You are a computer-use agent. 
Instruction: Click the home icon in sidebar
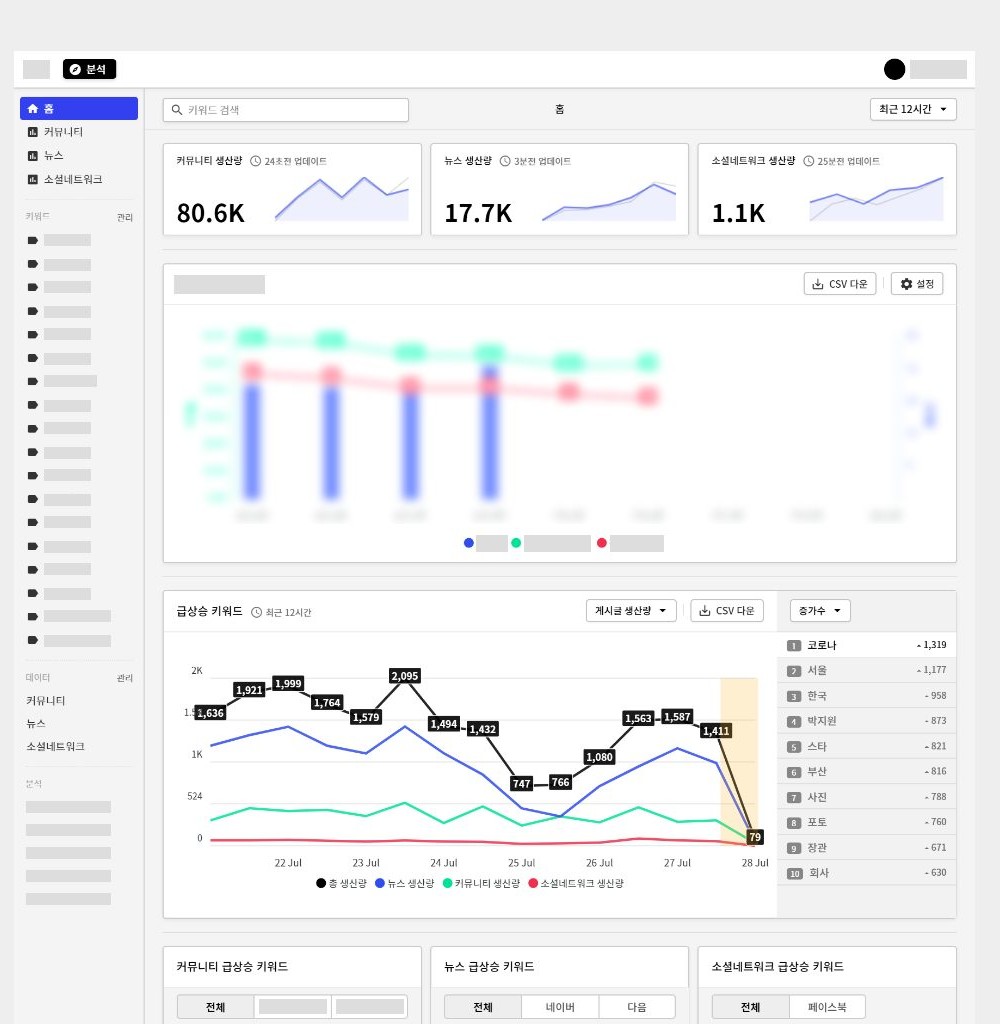33,109
